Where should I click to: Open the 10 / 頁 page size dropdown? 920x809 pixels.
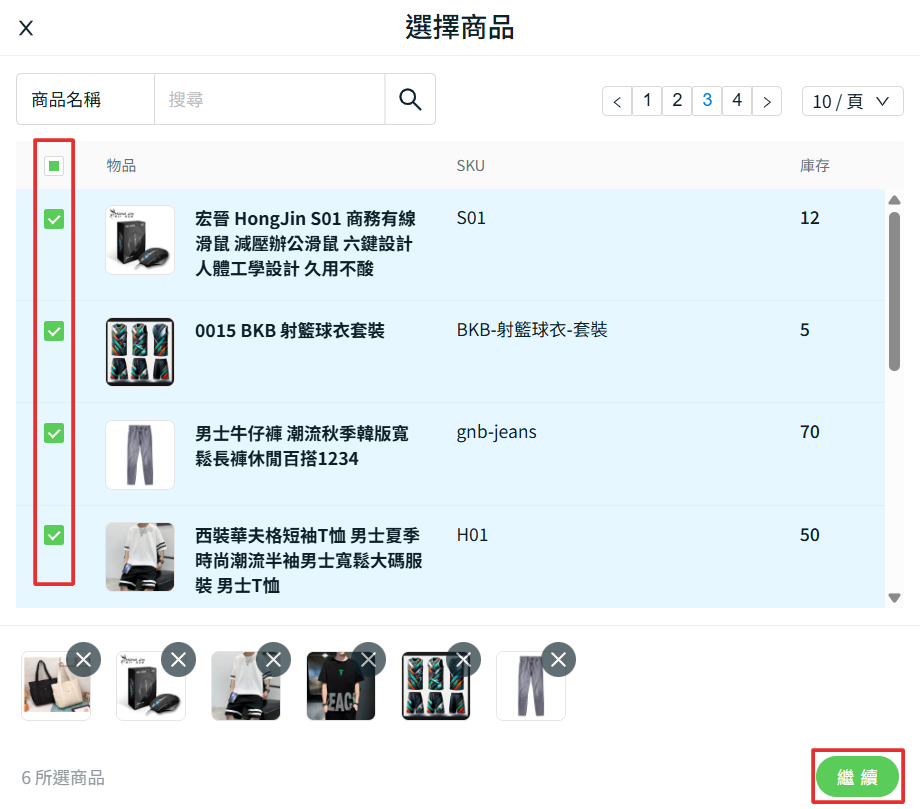(x=852, y=101)
